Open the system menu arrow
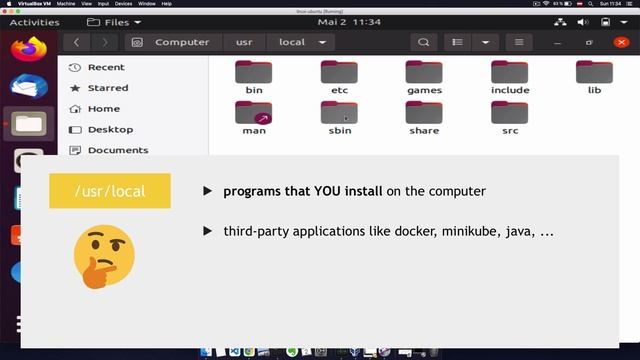 624,22
